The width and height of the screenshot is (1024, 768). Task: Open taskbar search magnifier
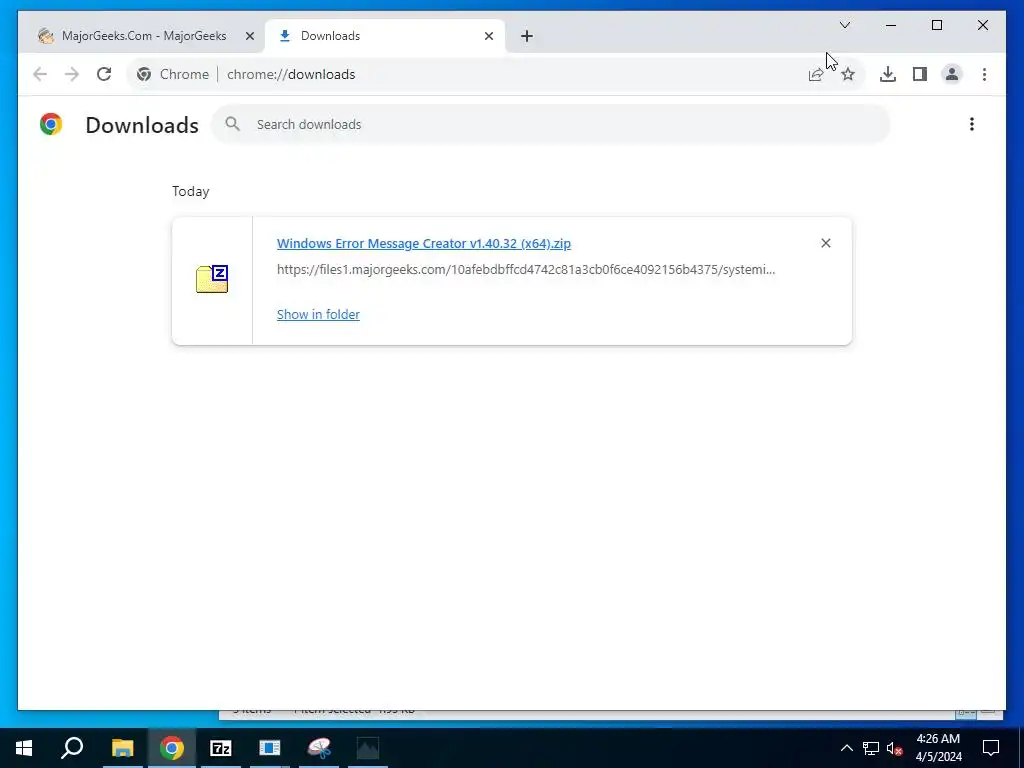72,748
